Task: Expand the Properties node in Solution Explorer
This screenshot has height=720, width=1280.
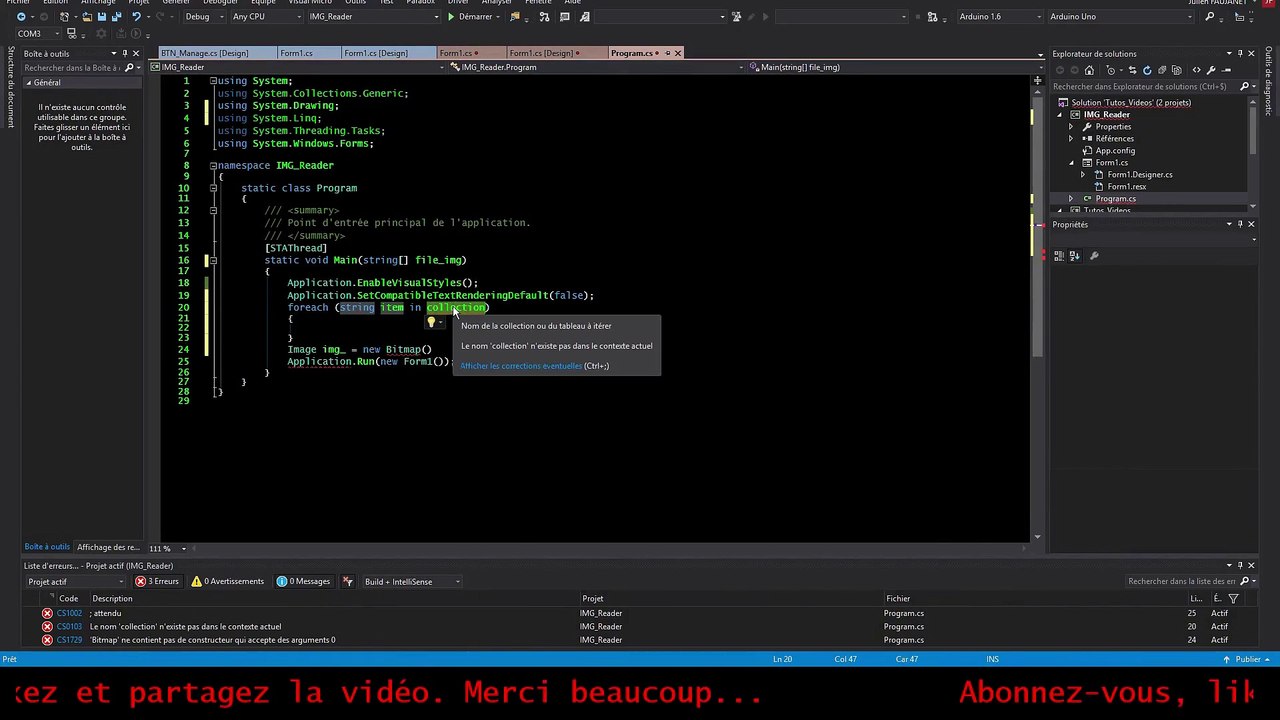Action: click(x=1071, y=127)
